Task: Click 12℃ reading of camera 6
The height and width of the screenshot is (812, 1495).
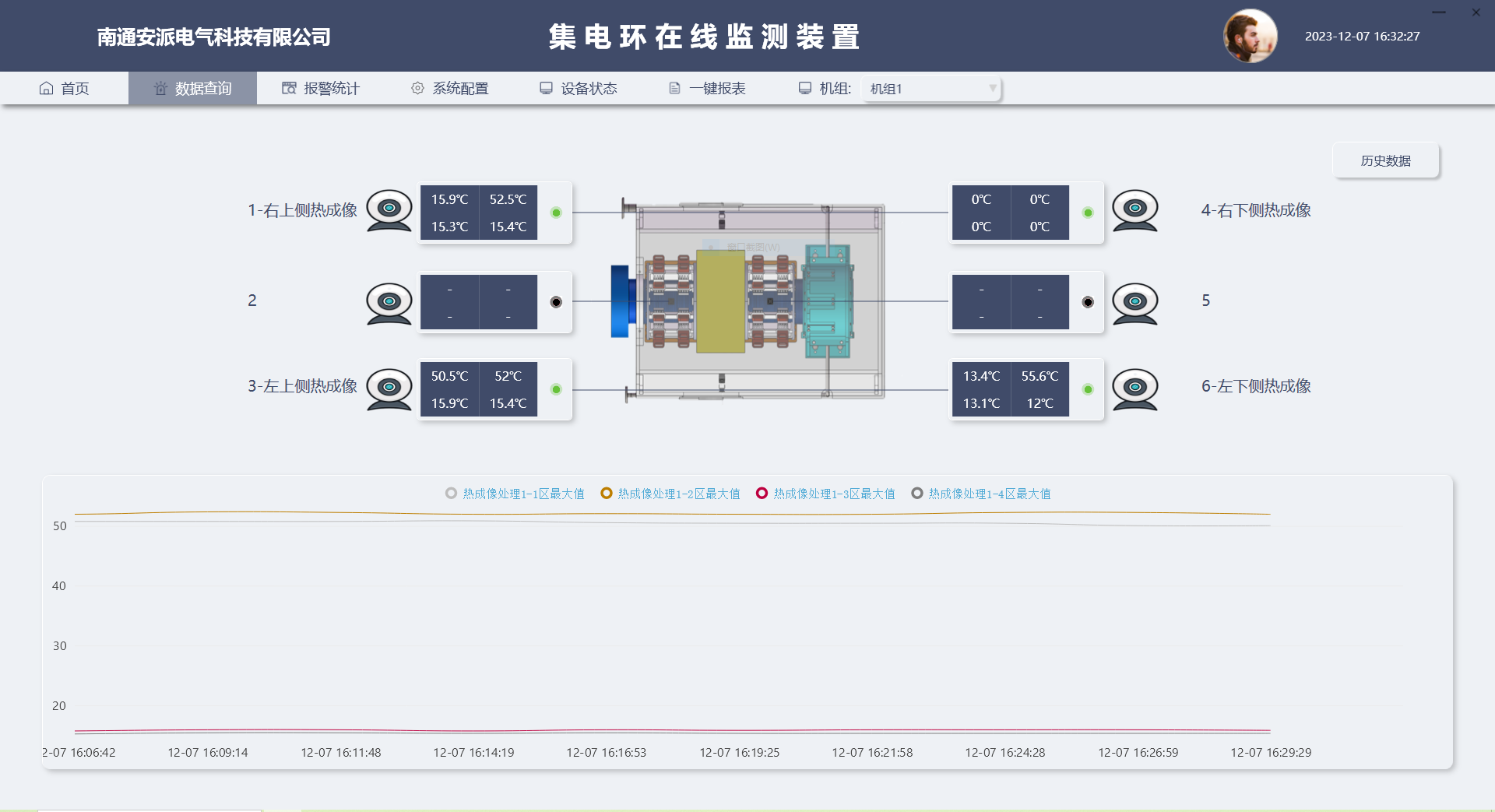Action: (1039, 403)
